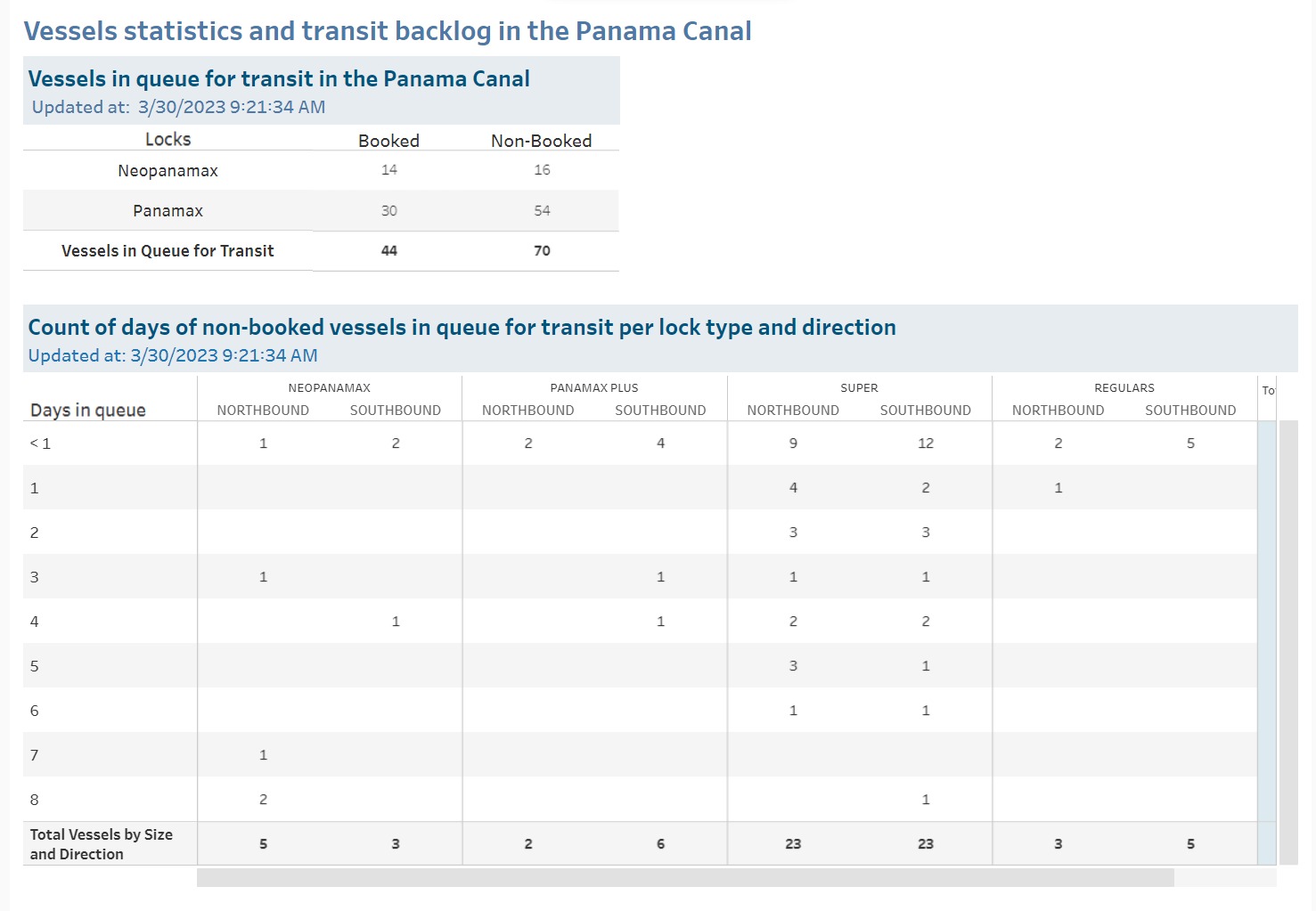The image size is (1316, 911).
Task: Select the SUPER NORTHBOUND sub-header
Action: (x=793, y=411)
